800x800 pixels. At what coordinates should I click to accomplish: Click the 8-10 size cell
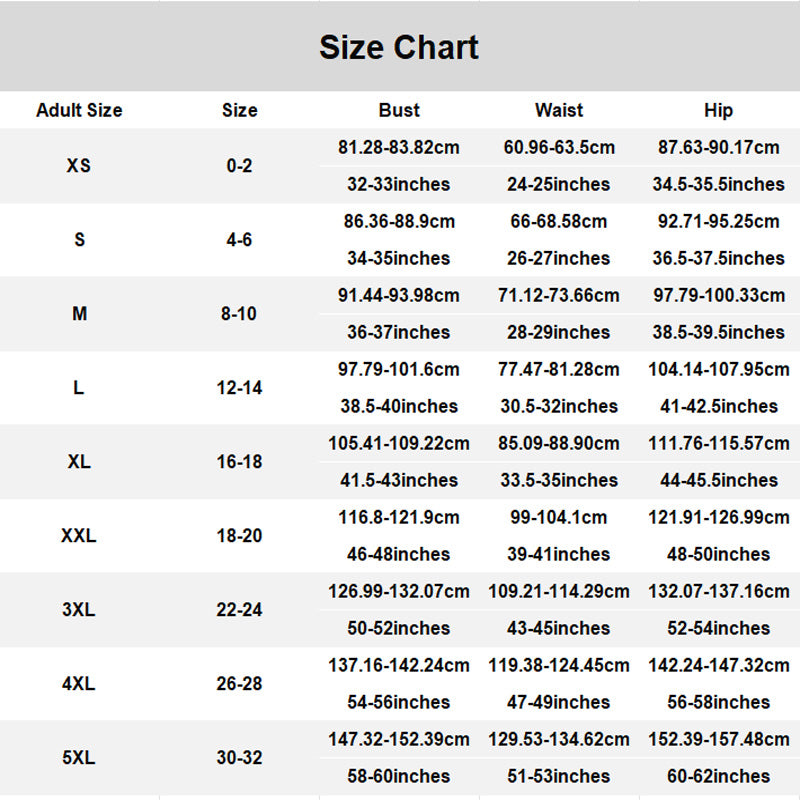[x=239, y=314]
